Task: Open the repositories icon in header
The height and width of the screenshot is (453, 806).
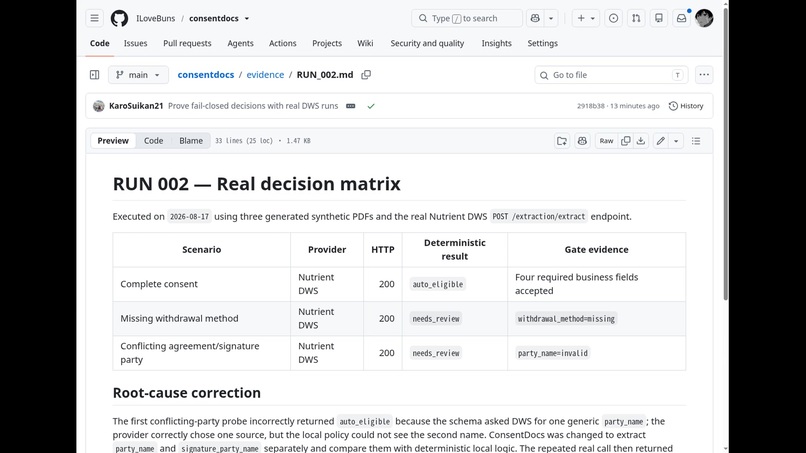Action: 658,19
